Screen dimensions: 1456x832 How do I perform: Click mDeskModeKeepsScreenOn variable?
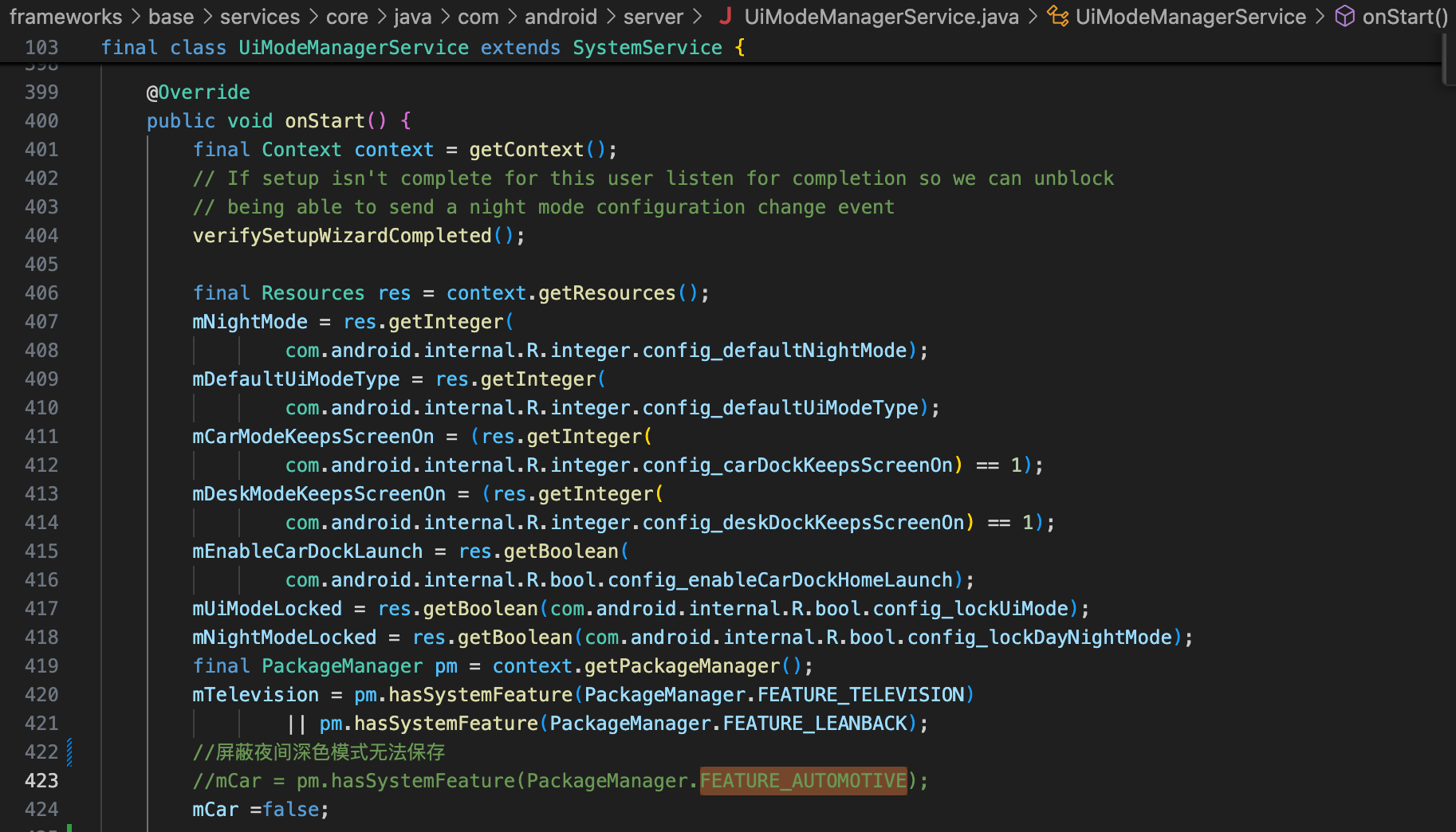click(319, 494)
